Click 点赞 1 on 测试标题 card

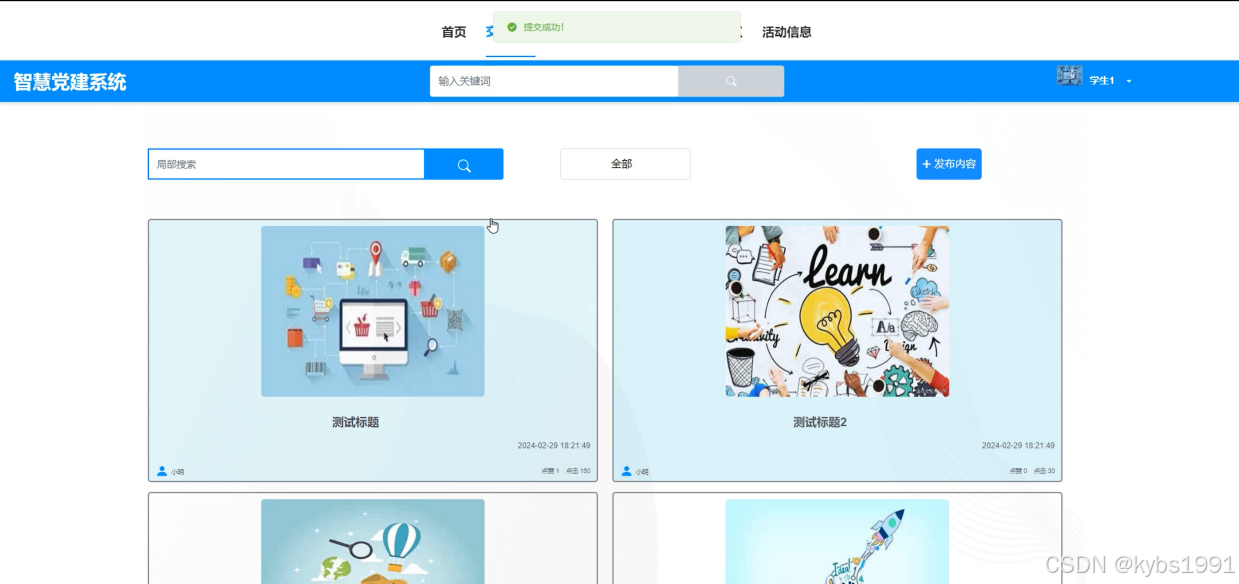tap(550, 471)
